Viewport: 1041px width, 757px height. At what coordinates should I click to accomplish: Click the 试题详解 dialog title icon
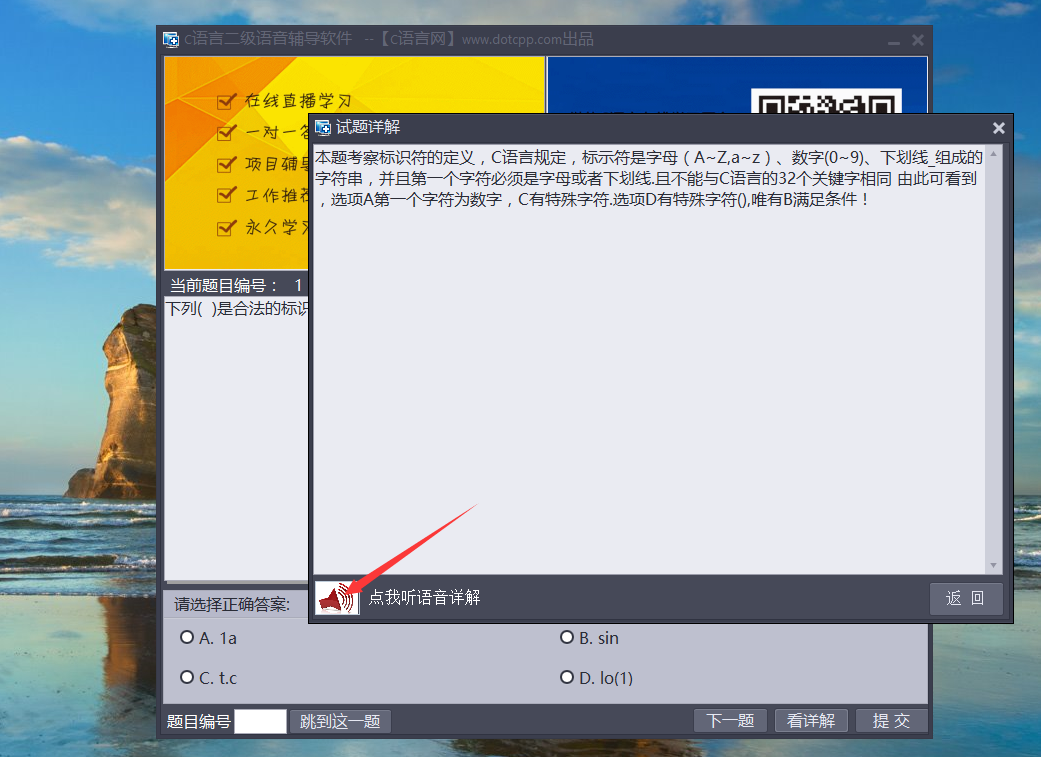pyautogui.click(x=323, y=127)
